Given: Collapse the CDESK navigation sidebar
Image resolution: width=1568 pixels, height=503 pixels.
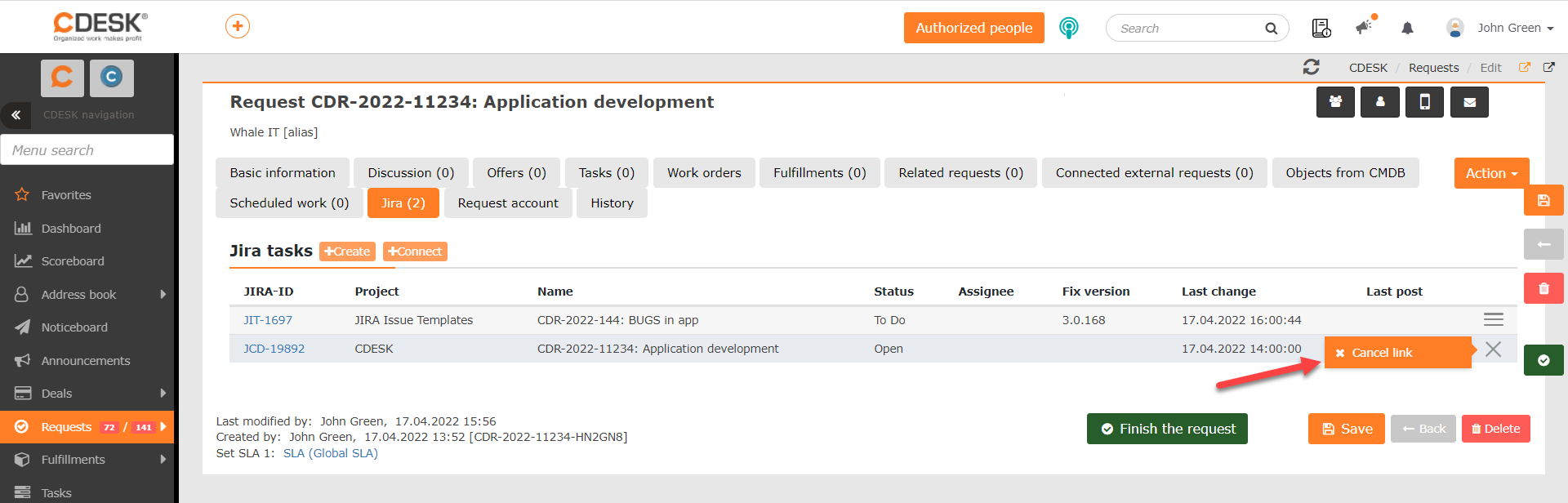Looking at the screenshot, I should pos(16,115).
